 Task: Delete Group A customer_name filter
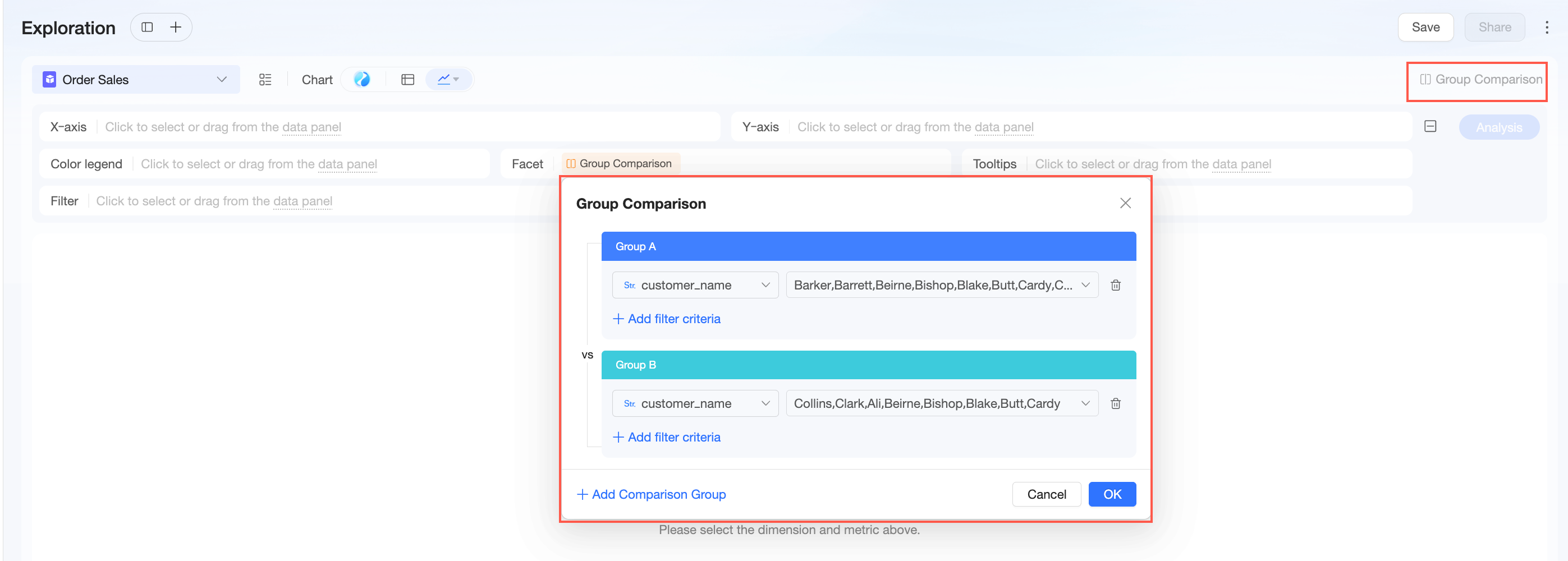(x=1116, y=285)
